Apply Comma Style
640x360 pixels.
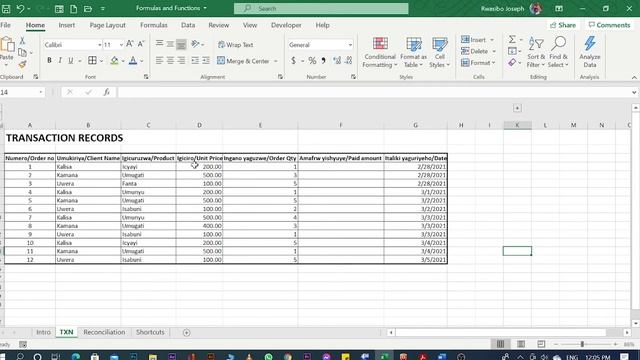click(324, 61)
